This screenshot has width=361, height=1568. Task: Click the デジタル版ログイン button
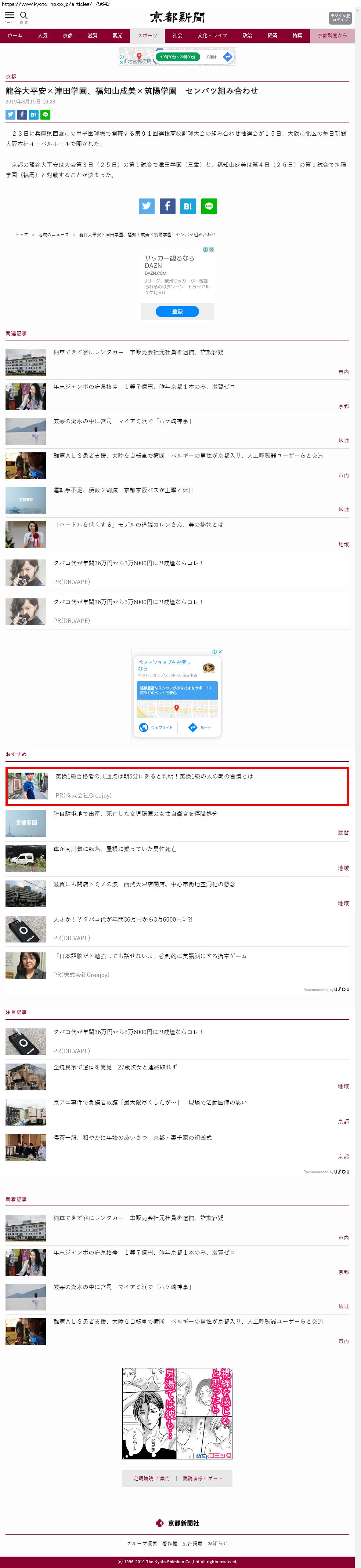click(340, 17)
